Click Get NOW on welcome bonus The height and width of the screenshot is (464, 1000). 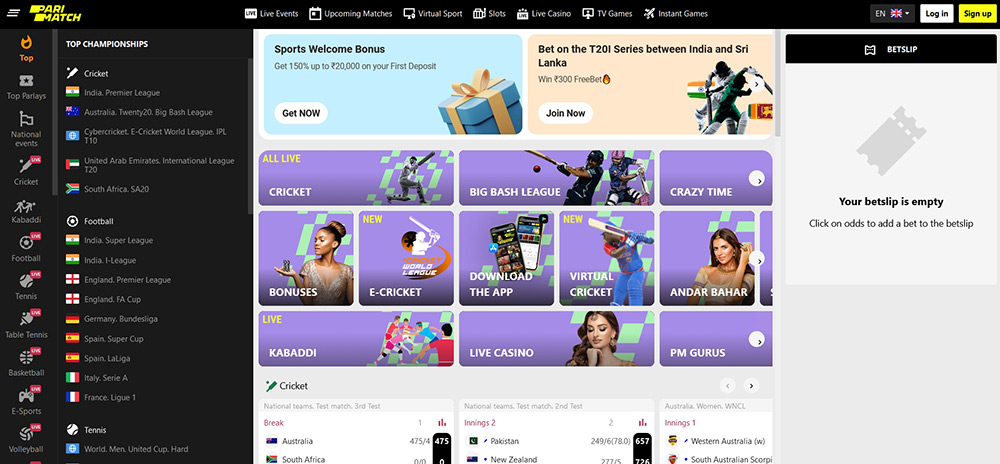[x=301, y=113]
